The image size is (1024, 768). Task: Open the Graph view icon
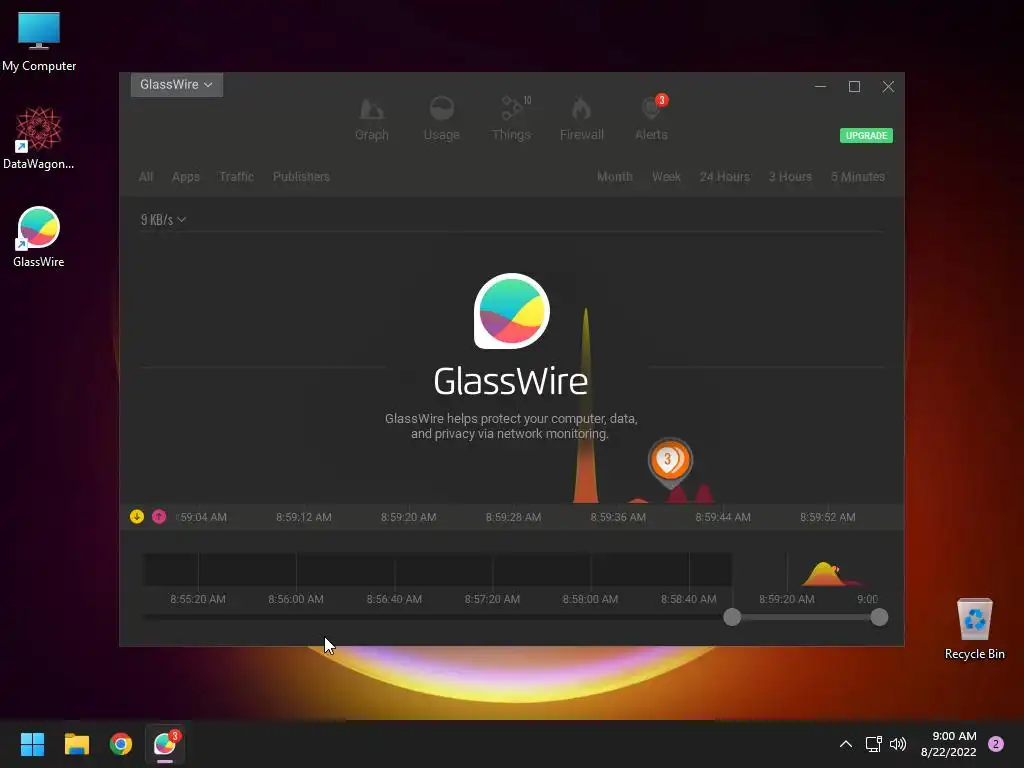click(x=372, y=109)
